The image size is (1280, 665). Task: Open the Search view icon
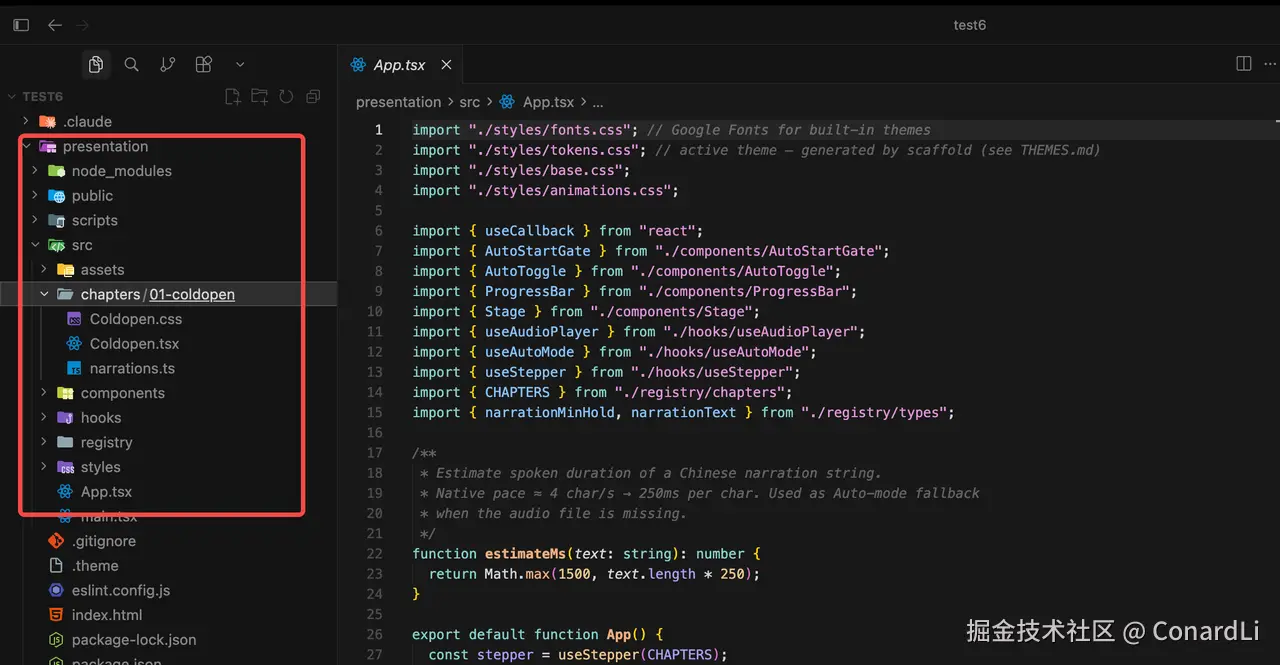[x=131, y=65]
